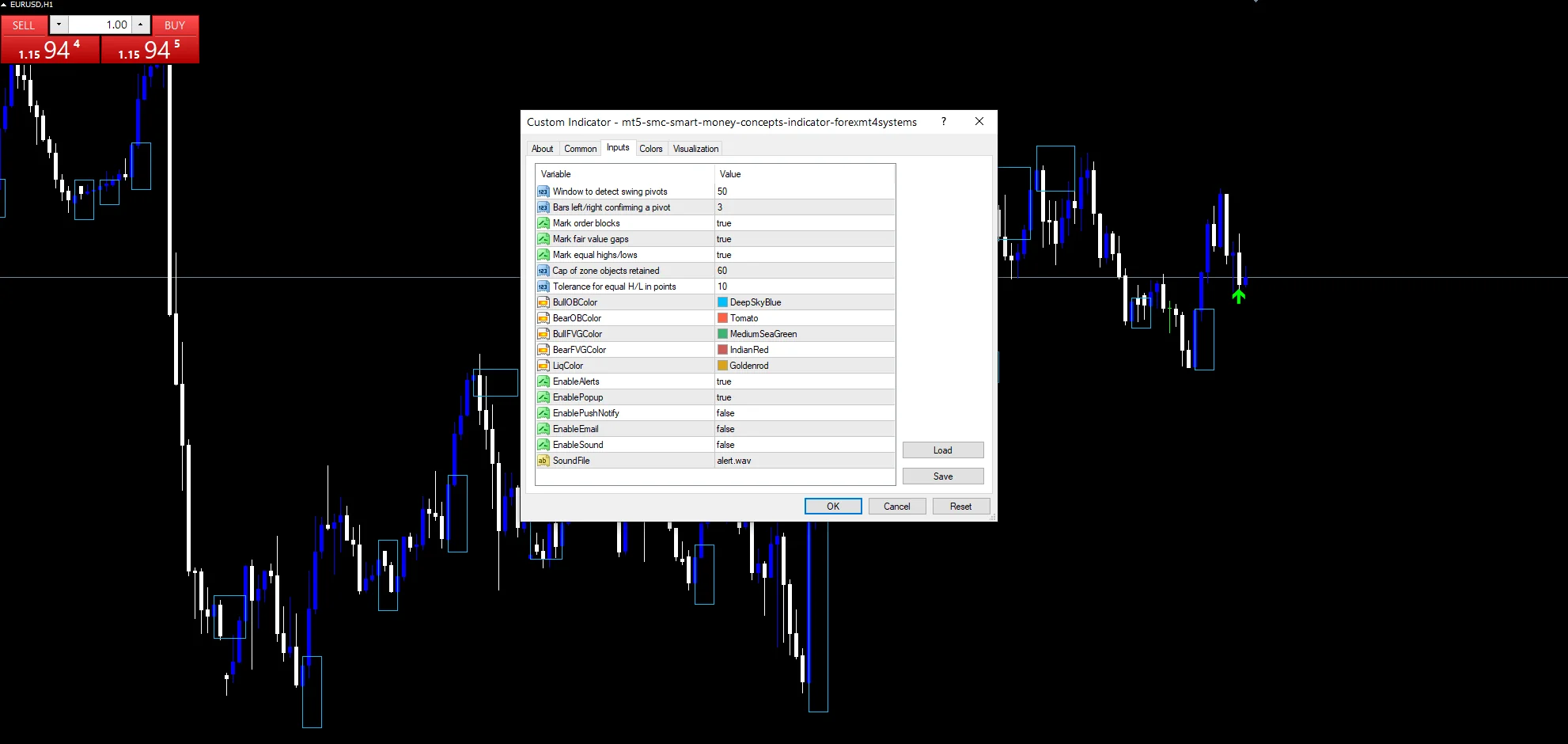Open the lot volume dropdown arrow
1568x744 pixels.
[59, 25]
